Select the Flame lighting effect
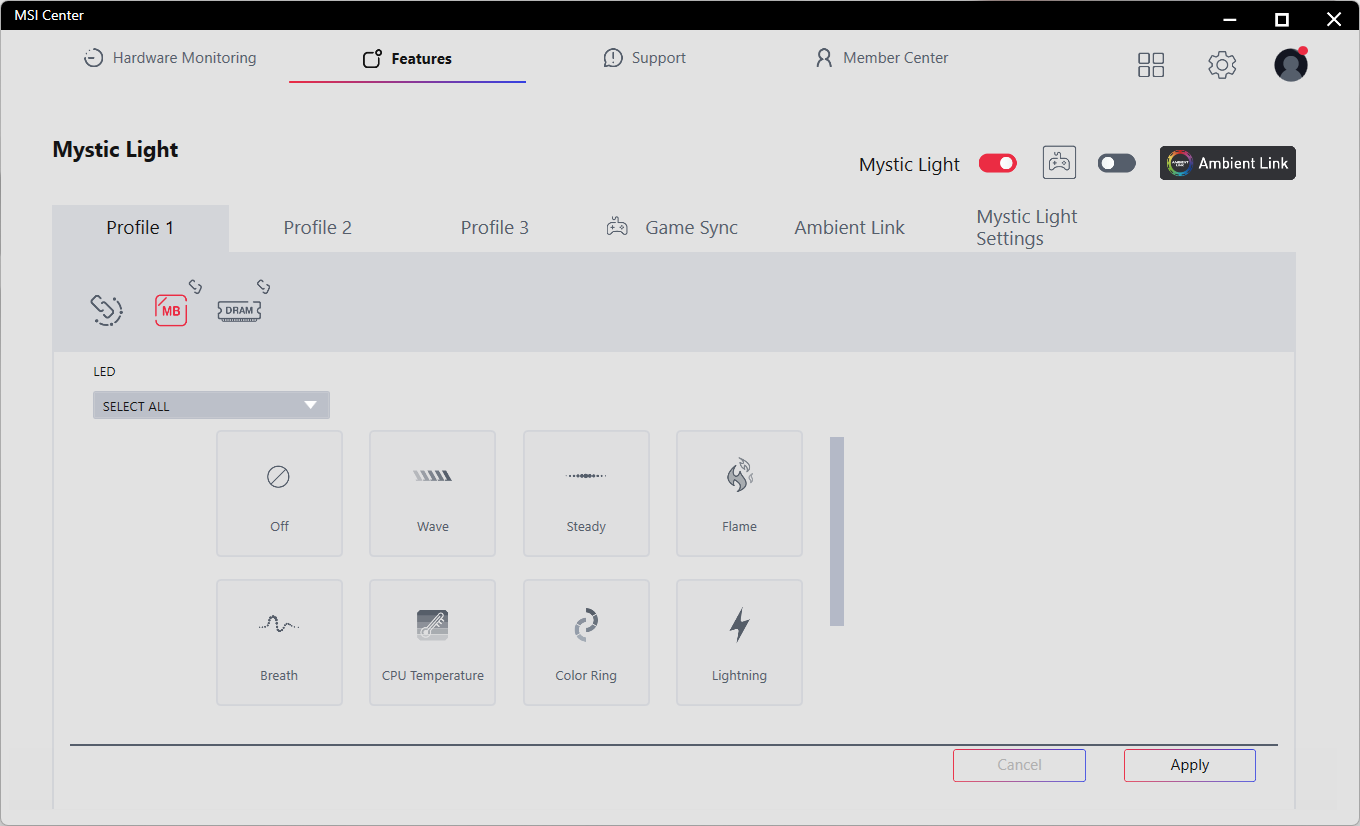The width and height of the screenshot is (1360, 826). click(739, 493)
